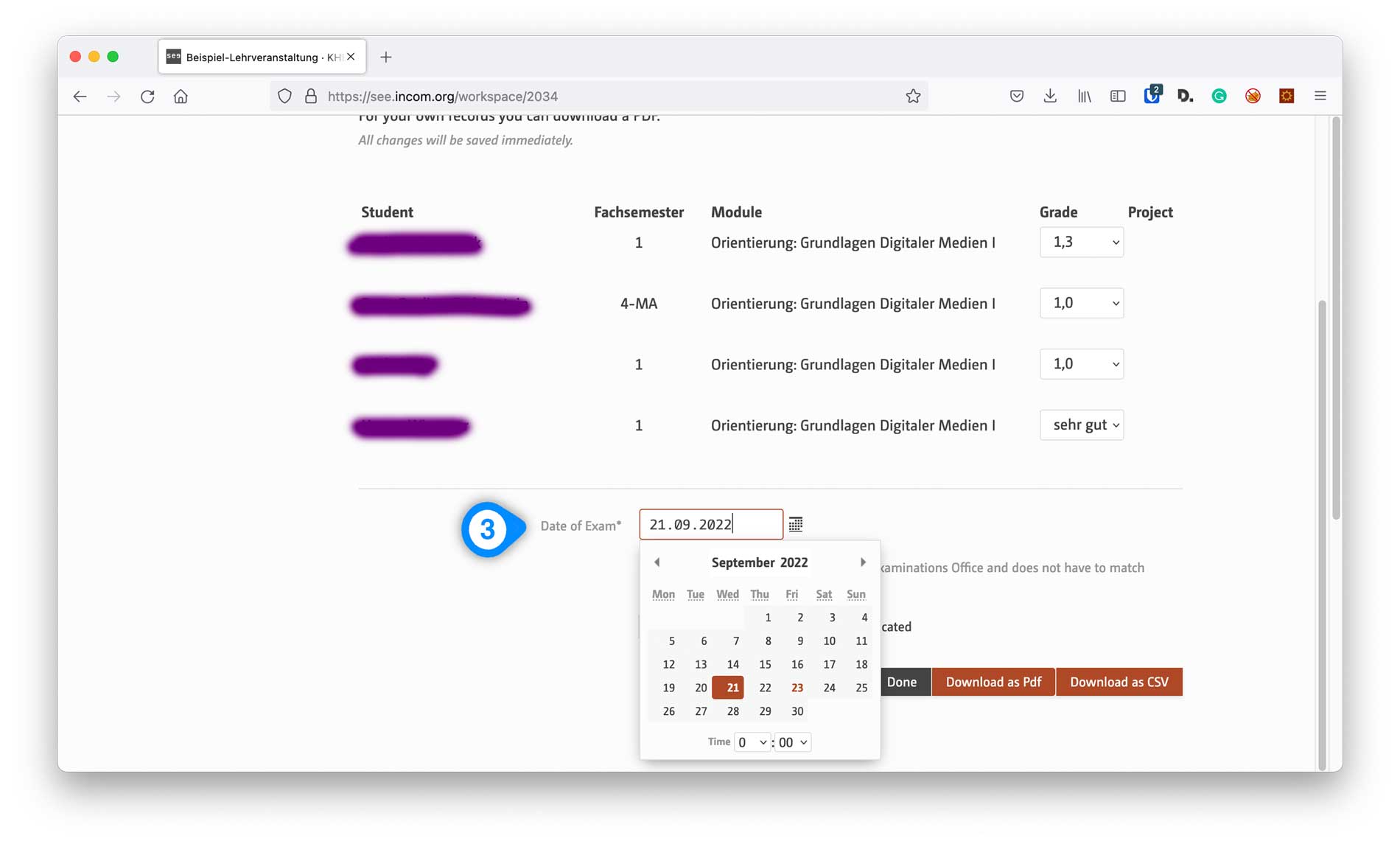The image size is (1400, 841).
Task: Advance the calendar to the next month
Action: tap(863, 562)
